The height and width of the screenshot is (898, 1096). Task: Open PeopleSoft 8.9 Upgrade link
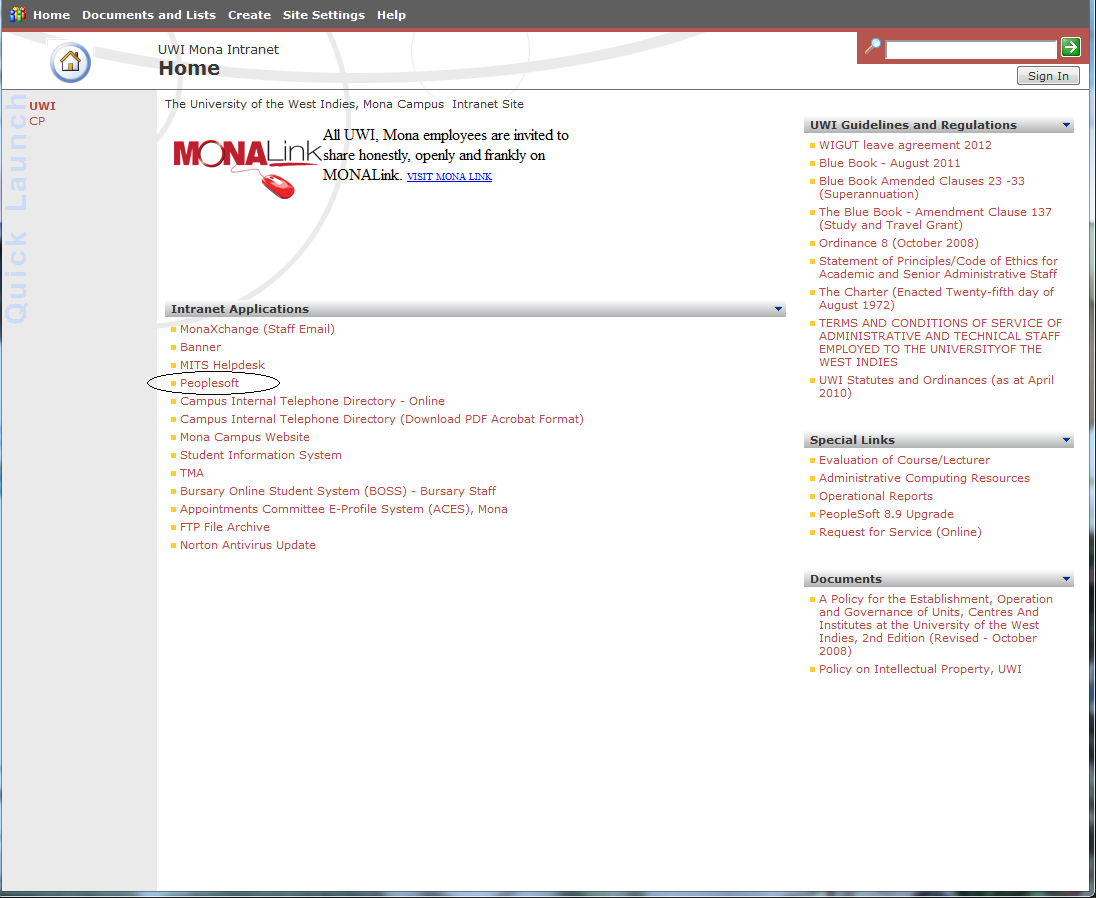click(886, 514)
